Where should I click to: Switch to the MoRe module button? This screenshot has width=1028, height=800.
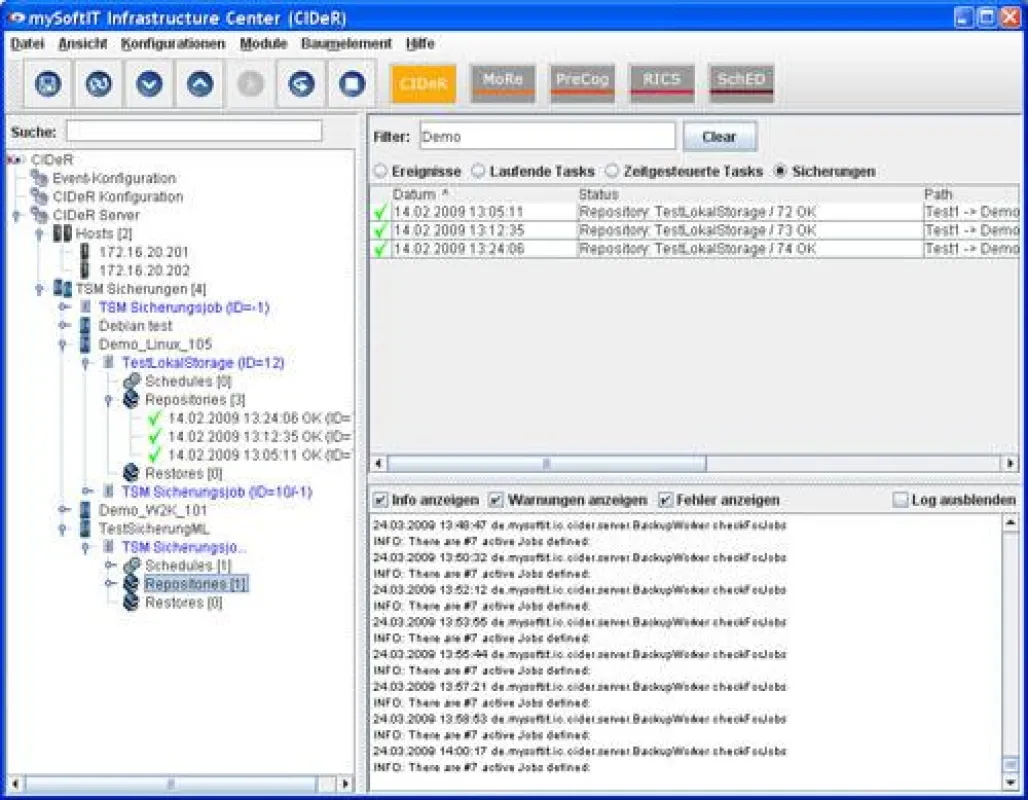pos(503,83)
